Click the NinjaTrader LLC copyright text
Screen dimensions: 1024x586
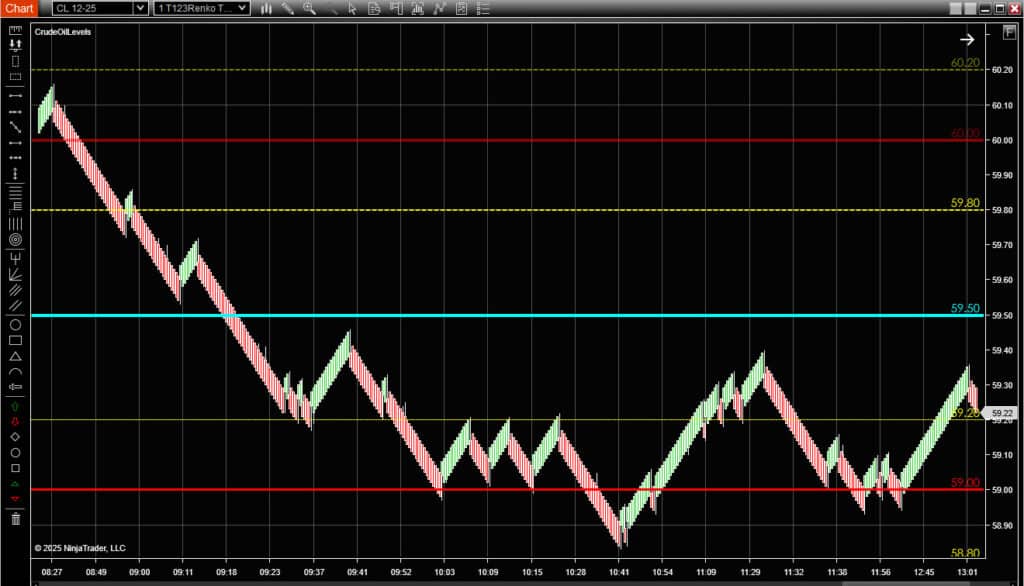(78, 547)
